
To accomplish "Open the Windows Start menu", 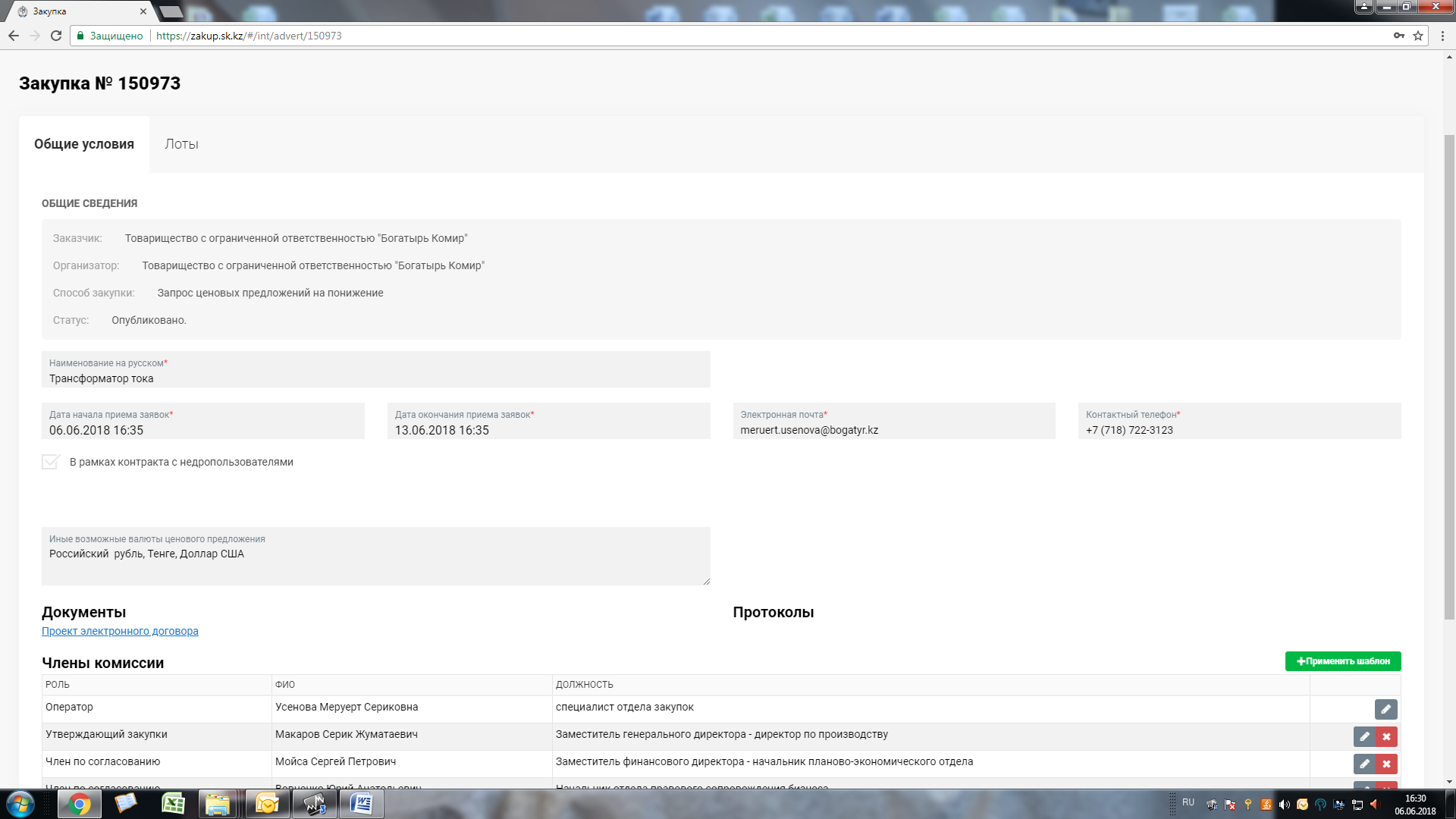I will (x=20, y=804).
